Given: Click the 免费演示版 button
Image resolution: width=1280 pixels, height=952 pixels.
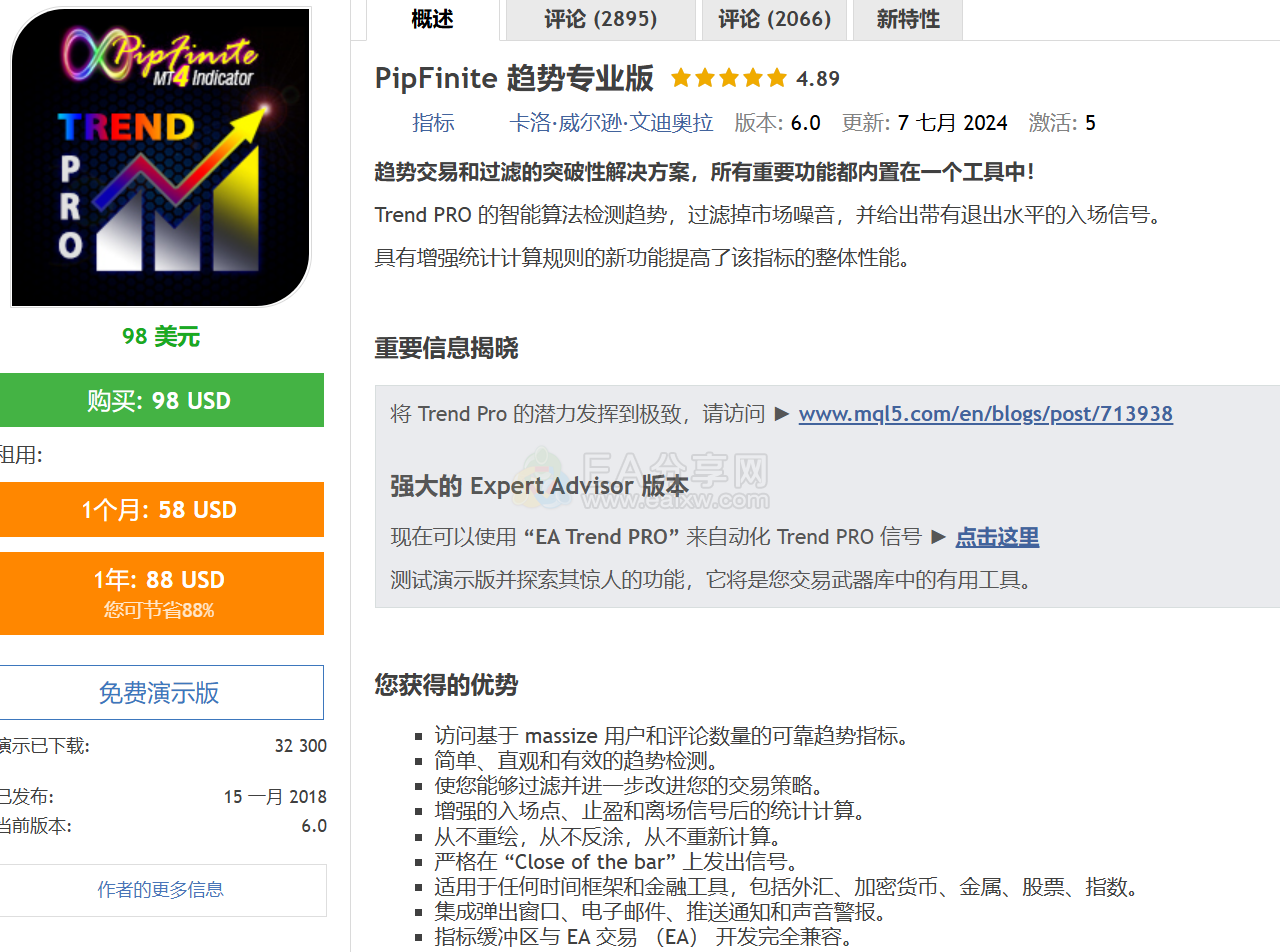Looking at the screenshot, I should click(160, 693).
